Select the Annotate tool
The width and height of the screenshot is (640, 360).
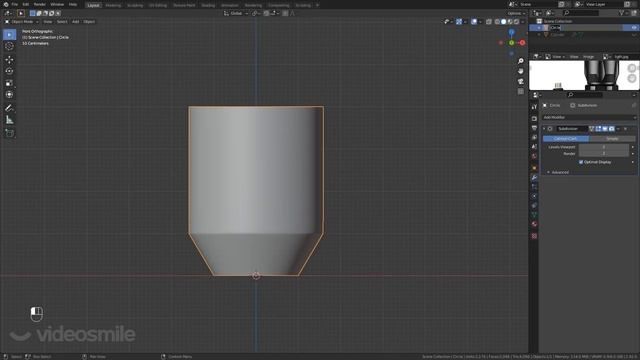pyautogui.click(x=9, y=108)
